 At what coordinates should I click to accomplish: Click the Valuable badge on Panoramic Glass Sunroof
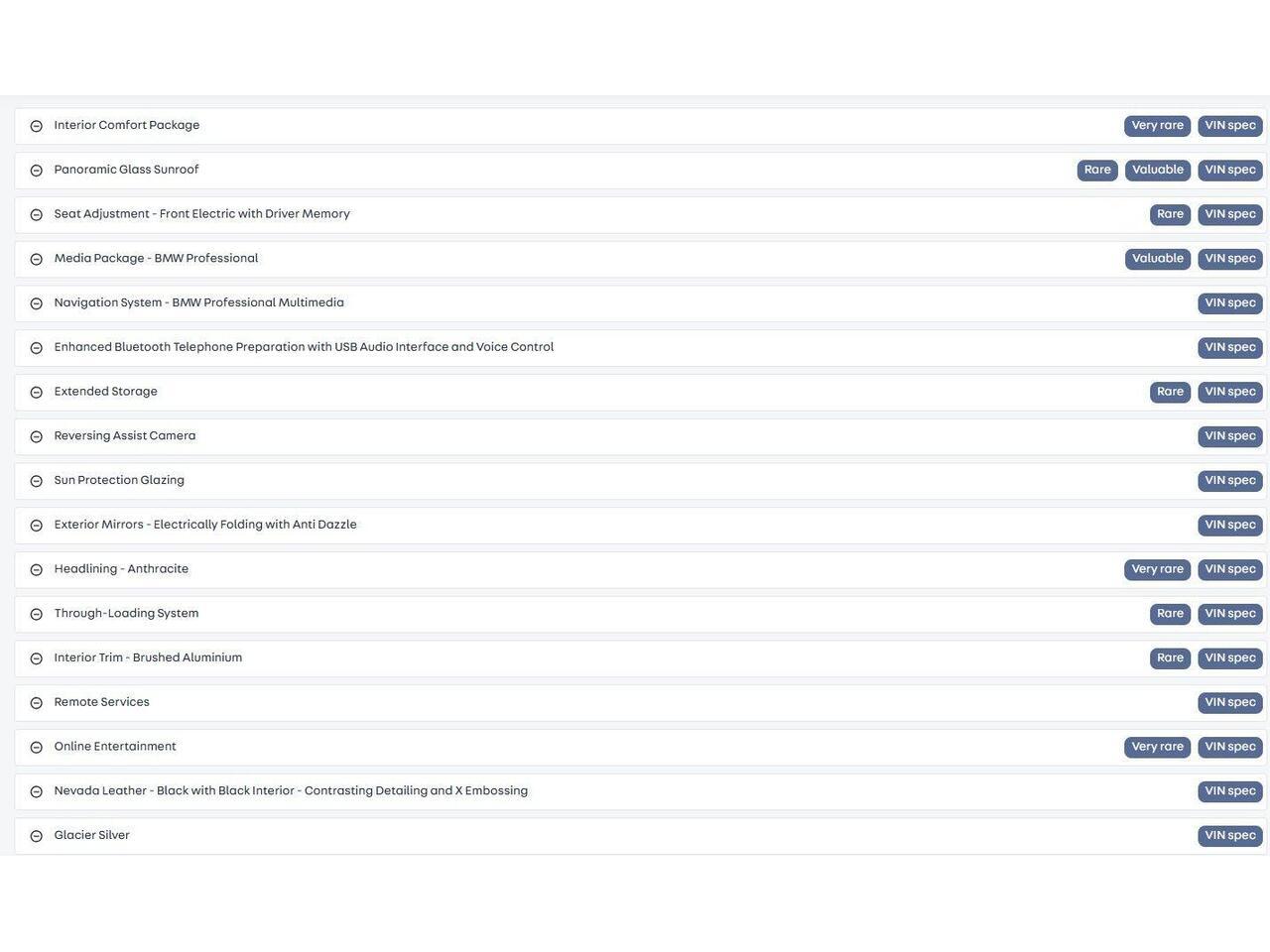1158,171
